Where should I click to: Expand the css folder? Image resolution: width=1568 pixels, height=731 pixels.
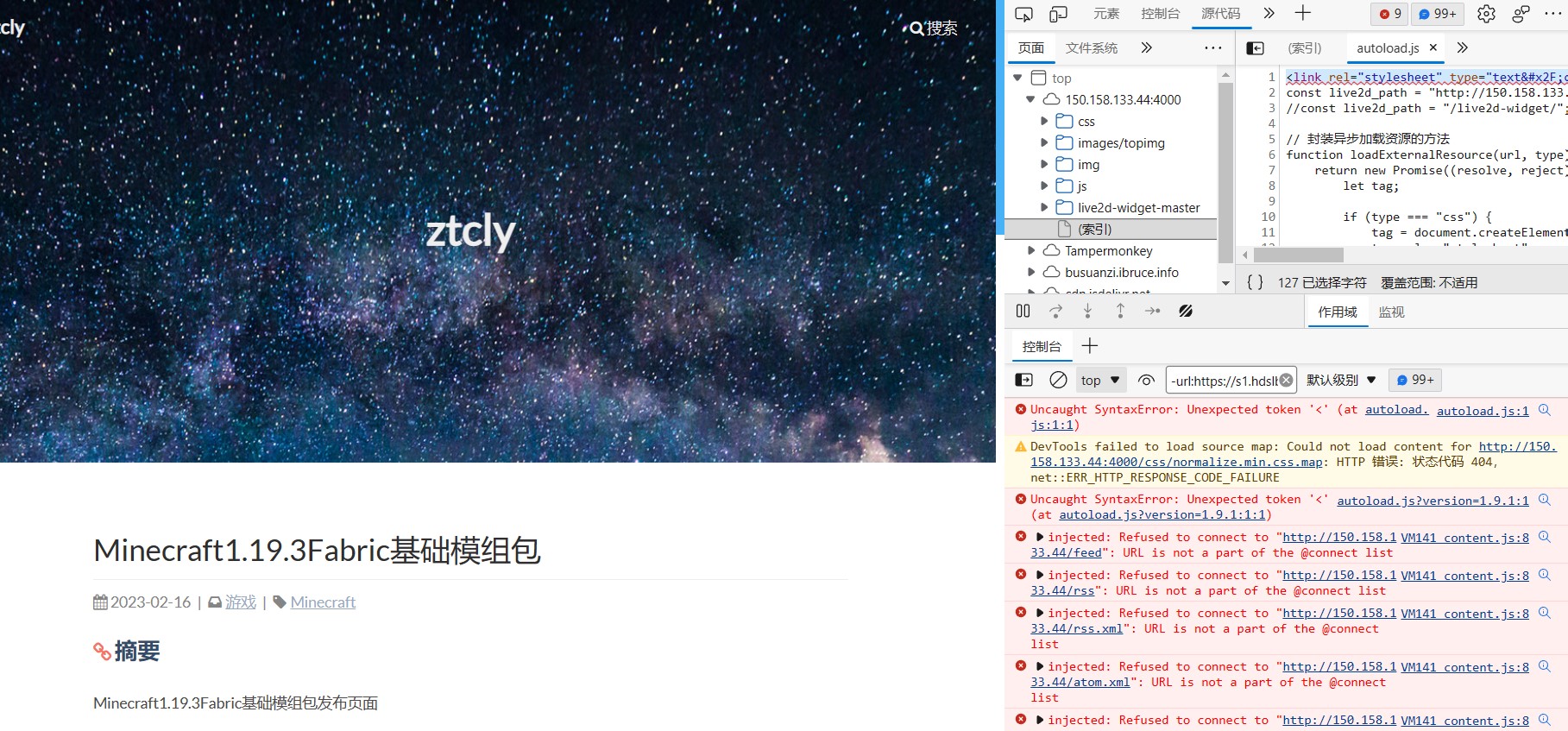[1044, 121]
